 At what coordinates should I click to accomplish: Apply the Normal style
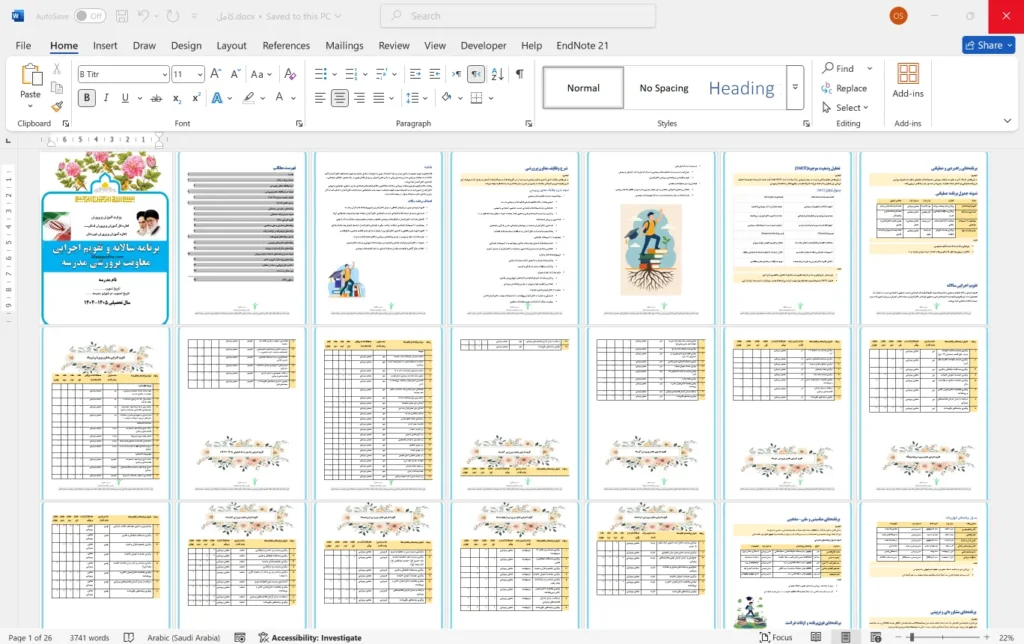point(583,88)
